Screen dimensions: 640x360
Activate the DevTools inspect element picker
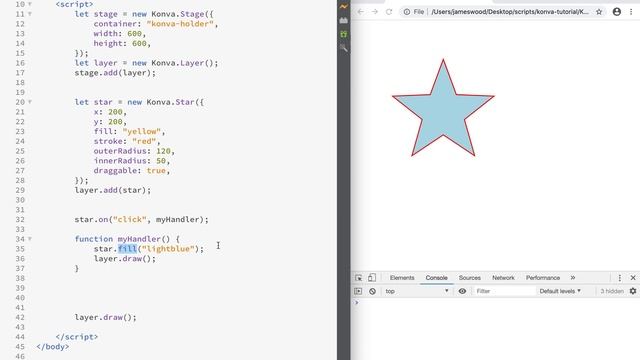358,278
